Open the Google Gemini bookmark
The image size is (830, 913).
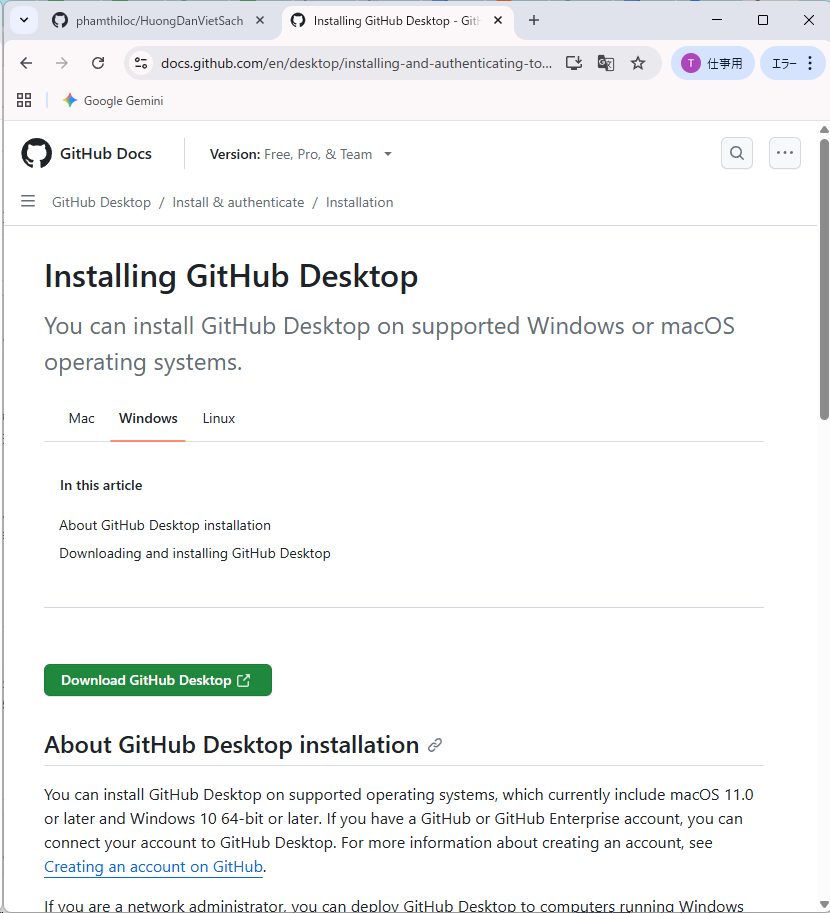(113, 100)
